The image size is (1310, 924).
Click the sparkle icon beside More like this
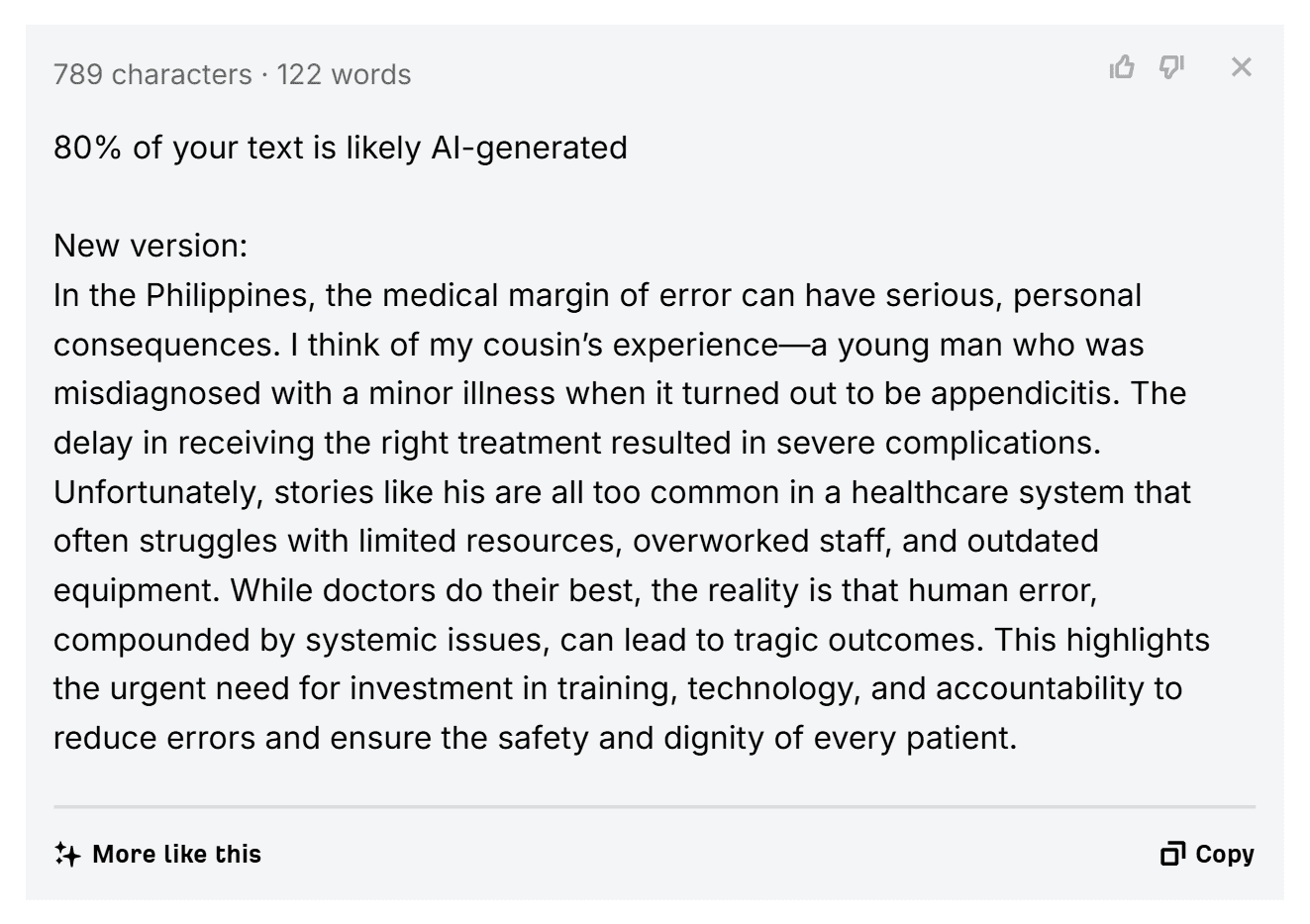(67, 854)
